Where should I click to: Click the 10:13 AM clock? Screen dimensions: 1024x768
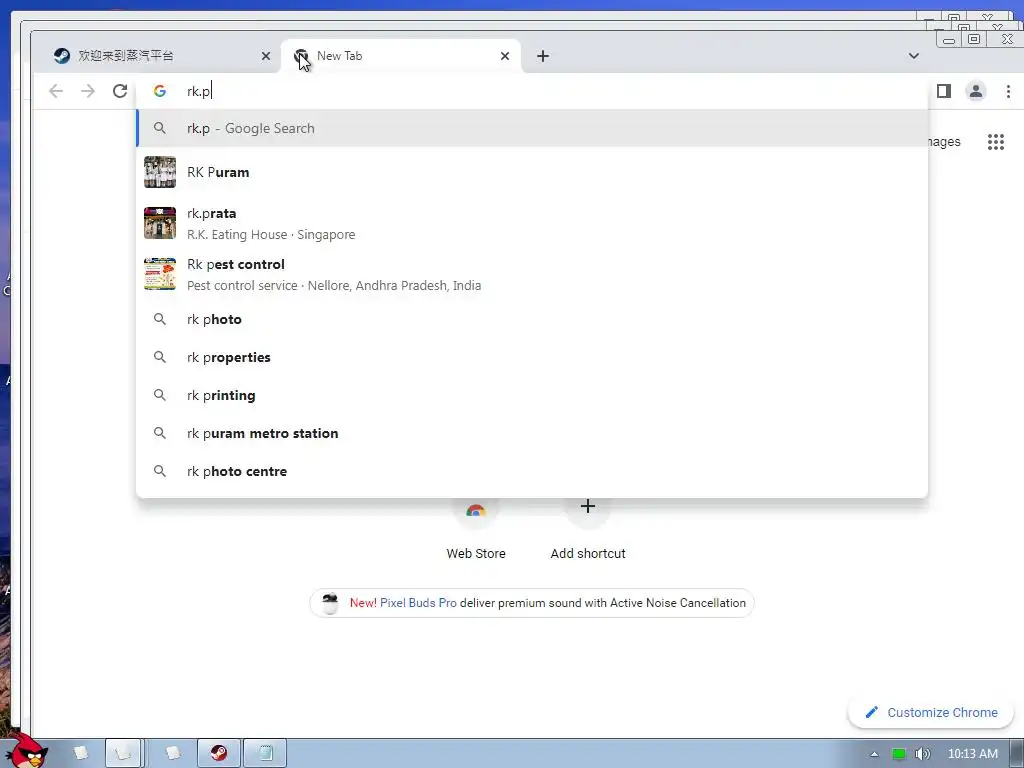coord(972,754)
